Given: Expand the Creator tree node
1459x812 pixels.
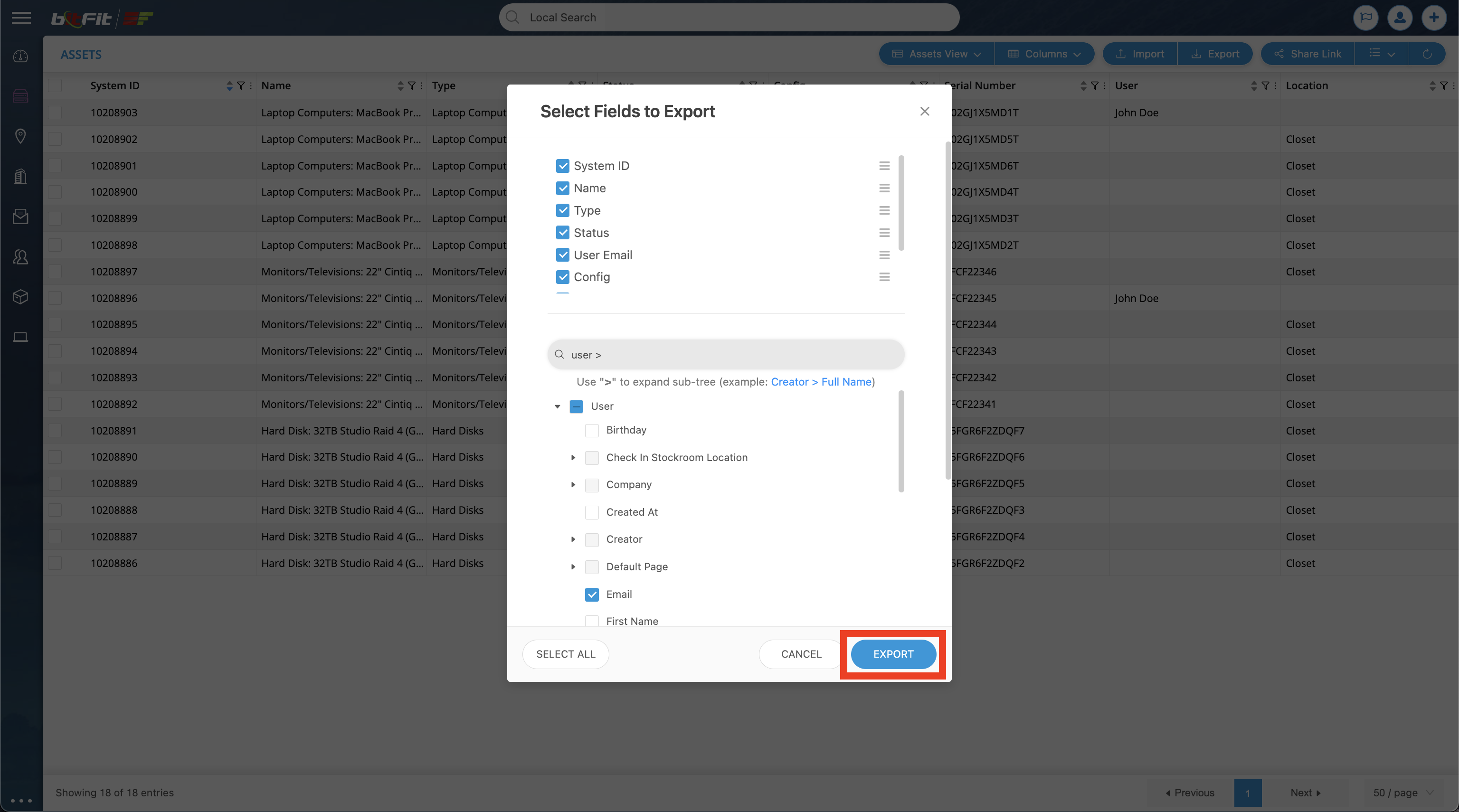Looking at the screenshot, I should click(573, 539).
